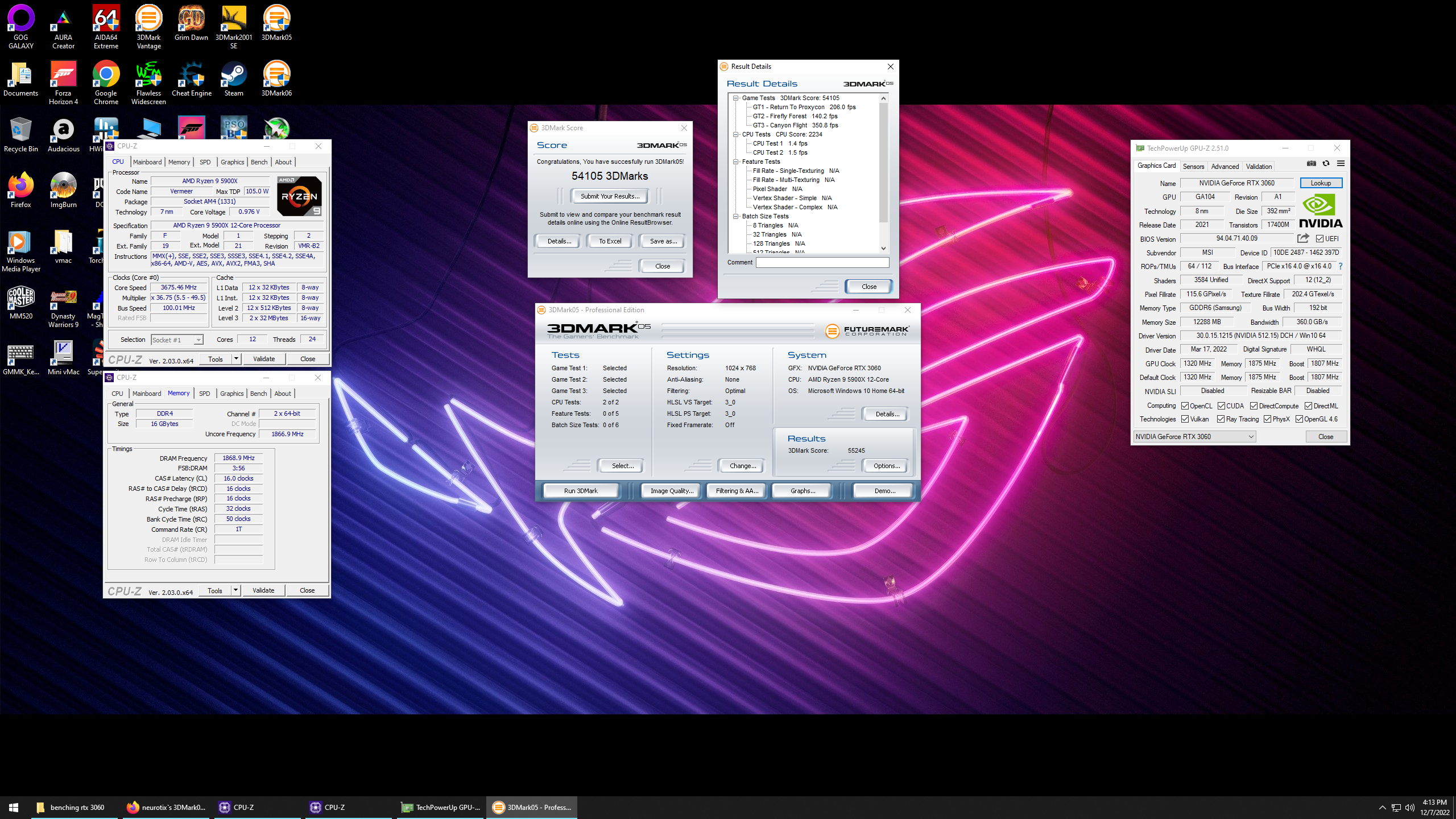The height and width of the screenshot is (819, 1456).
Task: Click GPU-Z screenshot camera icon
Action: [1311, 164]
